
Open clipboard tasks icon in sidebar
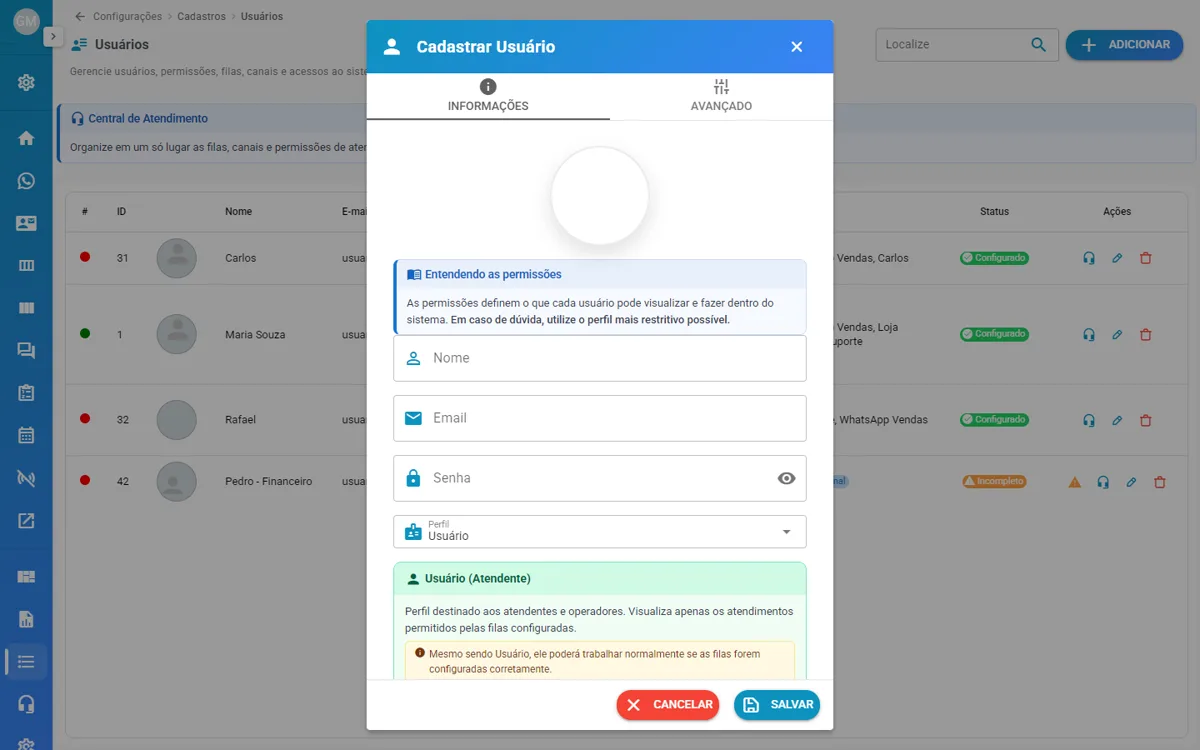26,393
